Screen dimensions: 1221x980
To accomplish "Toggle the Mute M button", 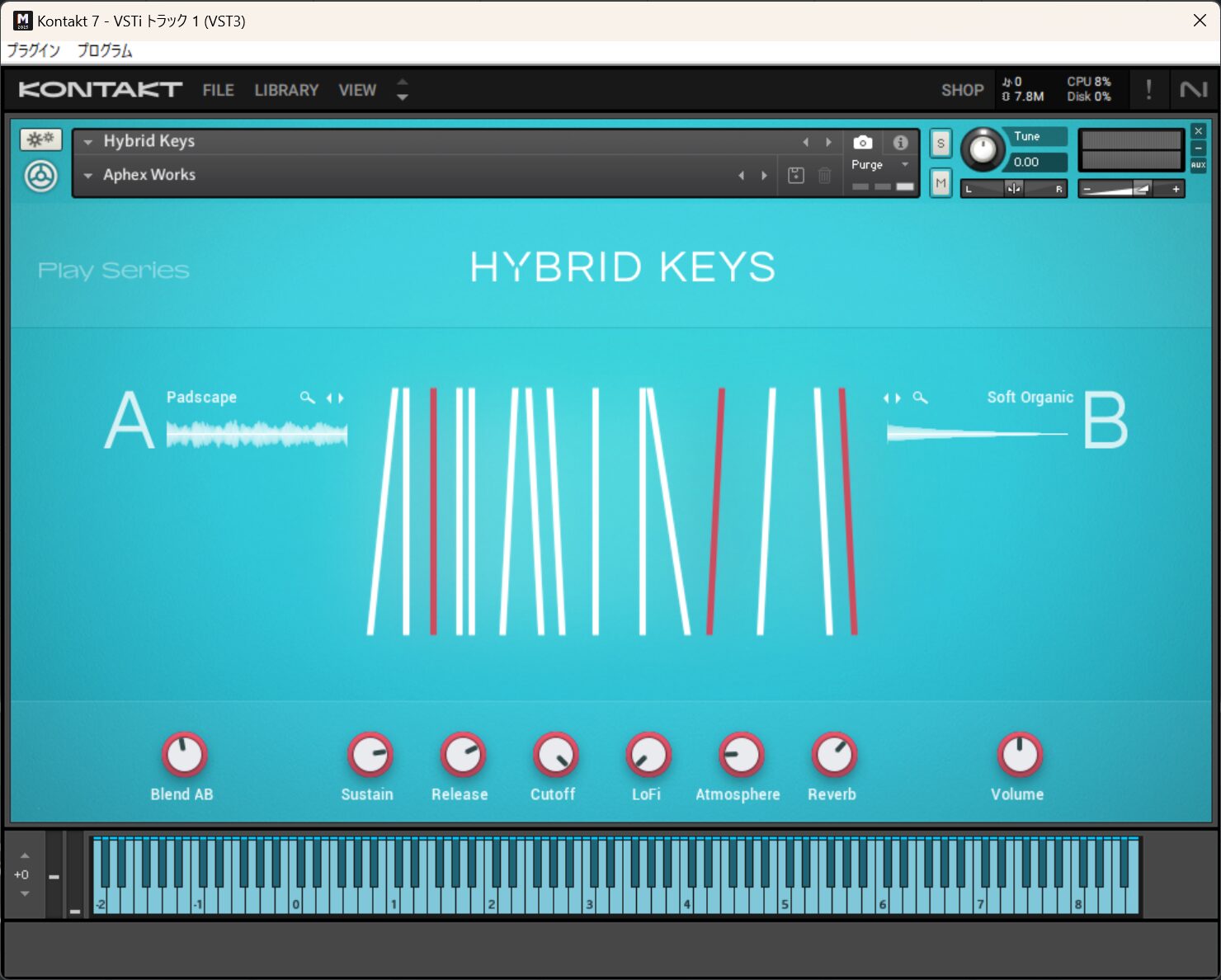I will pyautogui.click(x=940, y=182).
